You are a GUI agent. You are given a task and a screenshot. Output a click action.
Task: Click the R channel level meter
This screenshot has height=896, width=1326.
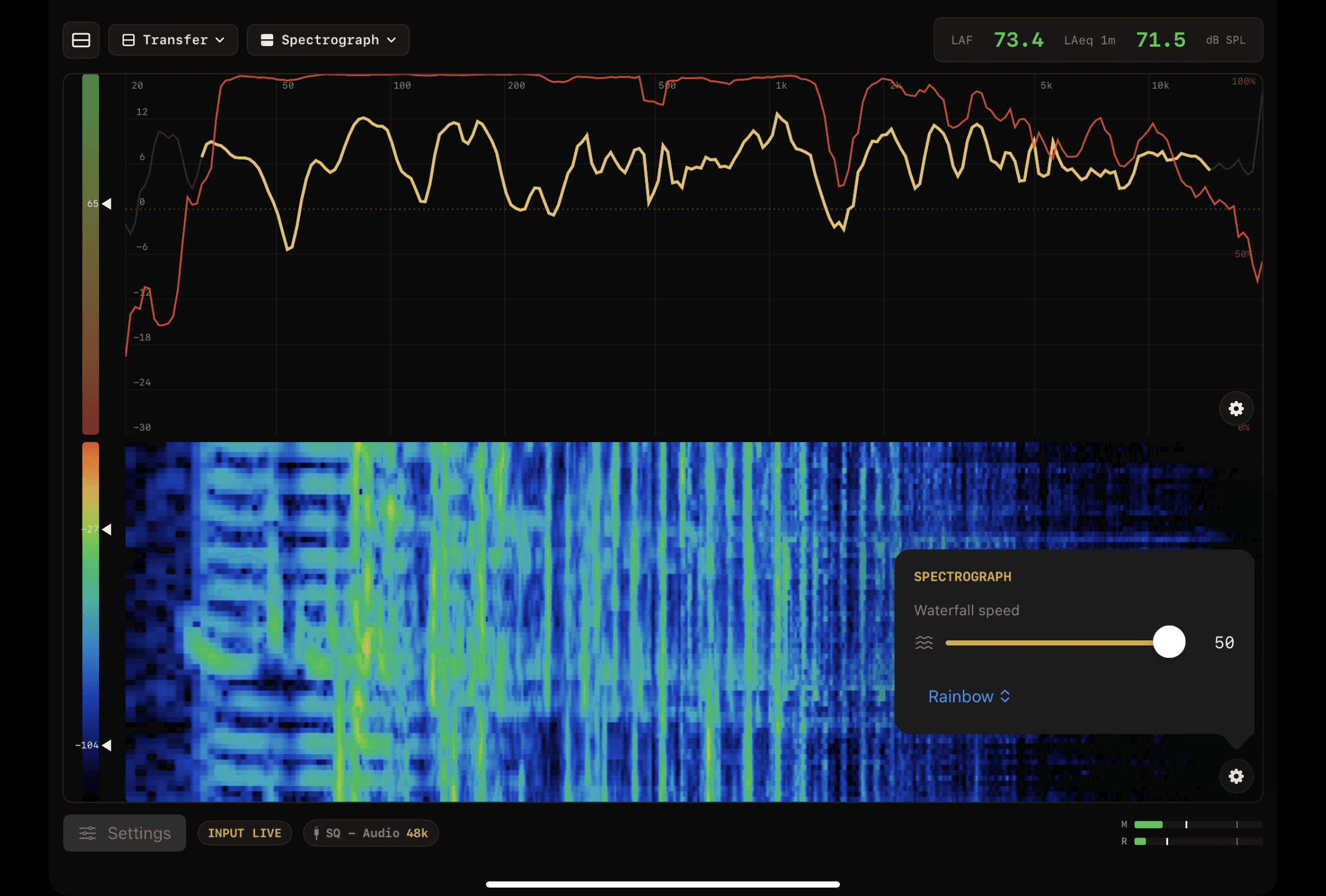tap(1198, 842)
